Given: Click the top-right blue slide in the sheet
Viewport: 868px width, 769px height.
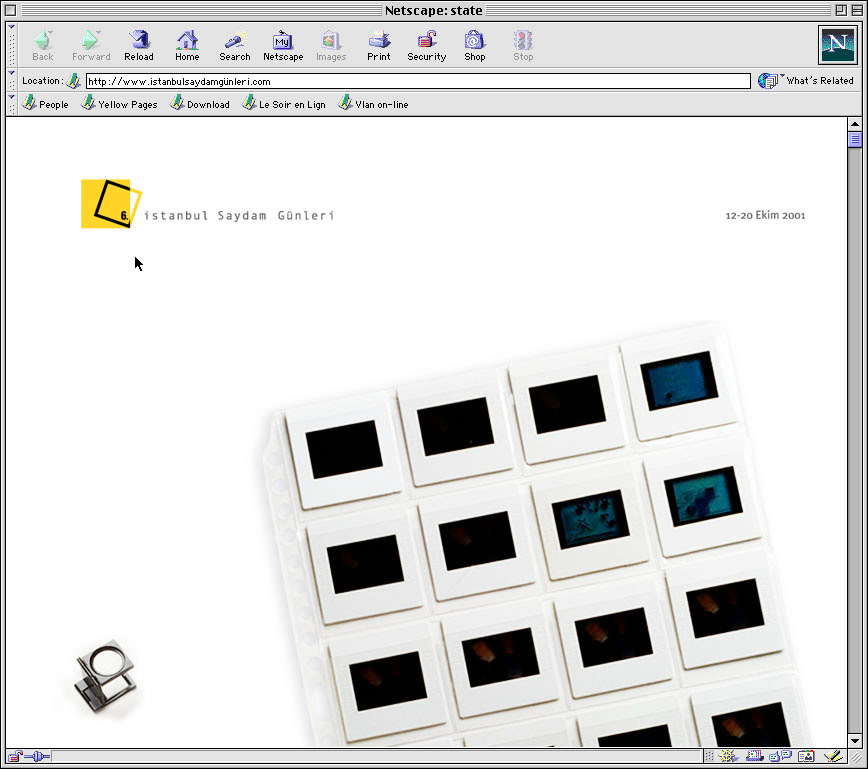Looking at the screenshot, I should (679, 380).
